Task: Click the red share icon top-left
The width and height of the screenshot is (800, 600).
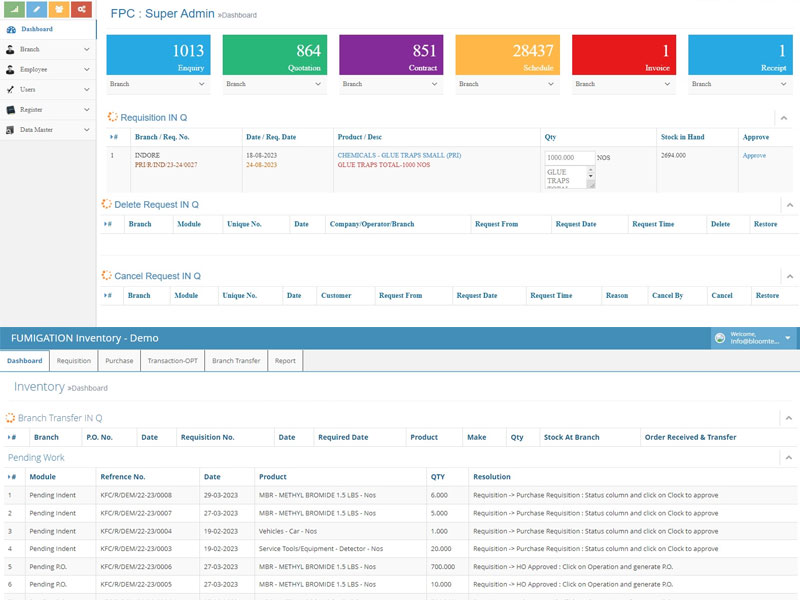Action: pyautogui.click(x=80, y=10)
